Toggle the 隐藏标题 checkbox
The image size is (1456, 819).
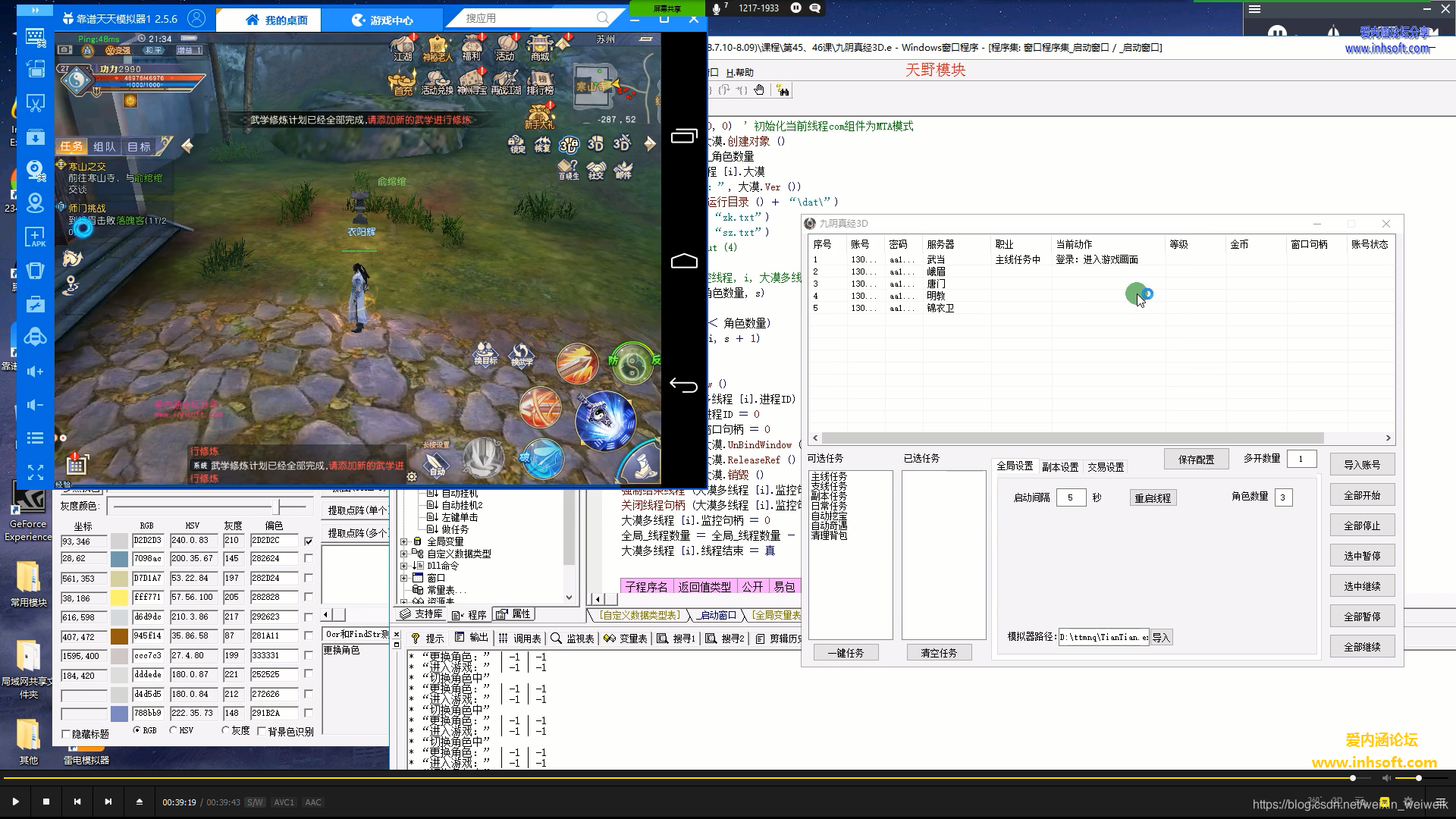click(66, 734)
